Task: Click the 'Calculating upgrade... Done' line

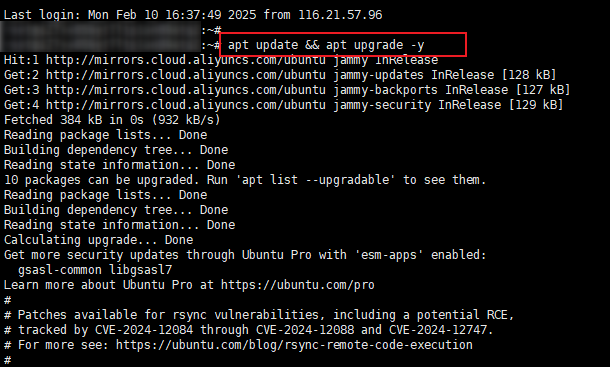Action: (98, 240)
